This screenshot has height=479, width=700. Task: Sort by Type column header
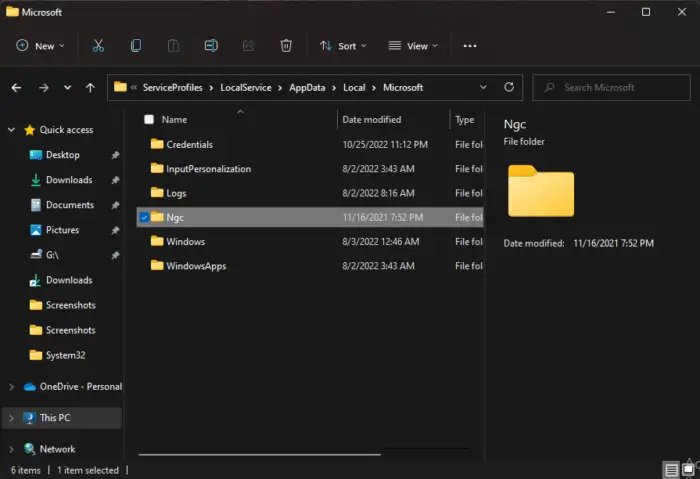coord(464,120)
